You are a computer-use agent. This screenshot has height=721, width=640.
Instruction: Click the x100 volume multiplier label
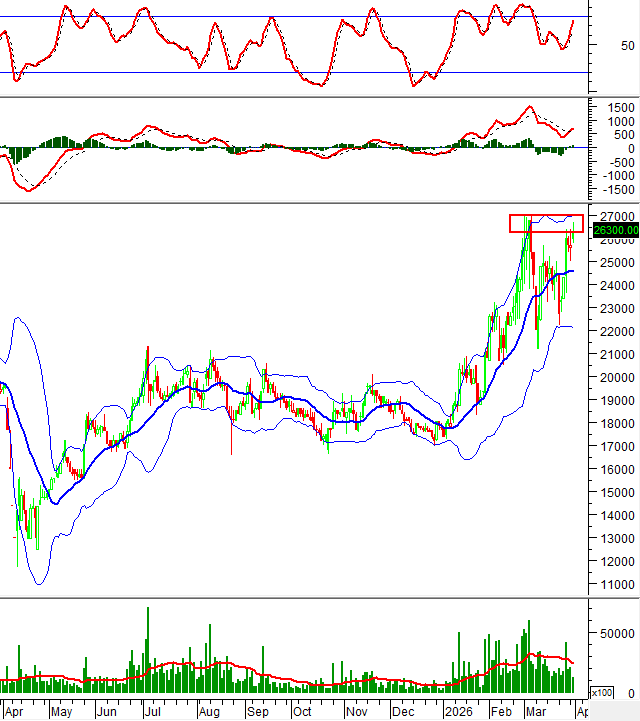pos(602,693)
